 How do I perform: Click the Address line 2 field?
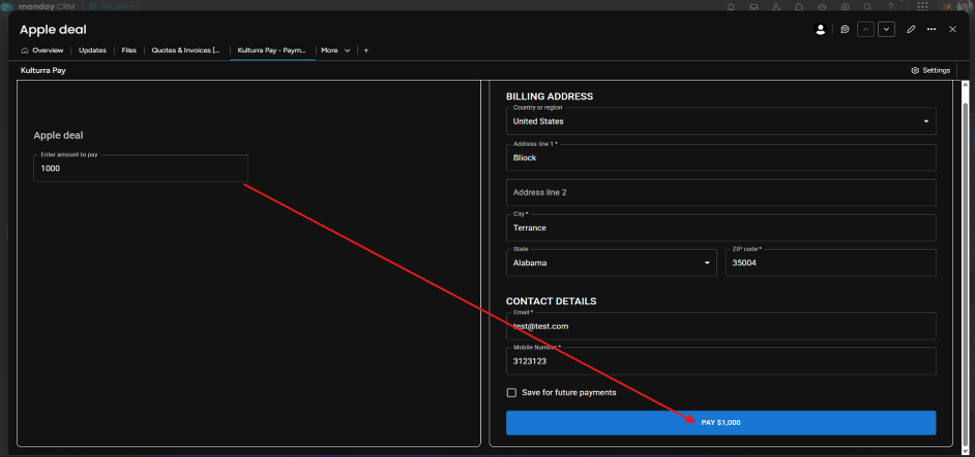[721, 192]
